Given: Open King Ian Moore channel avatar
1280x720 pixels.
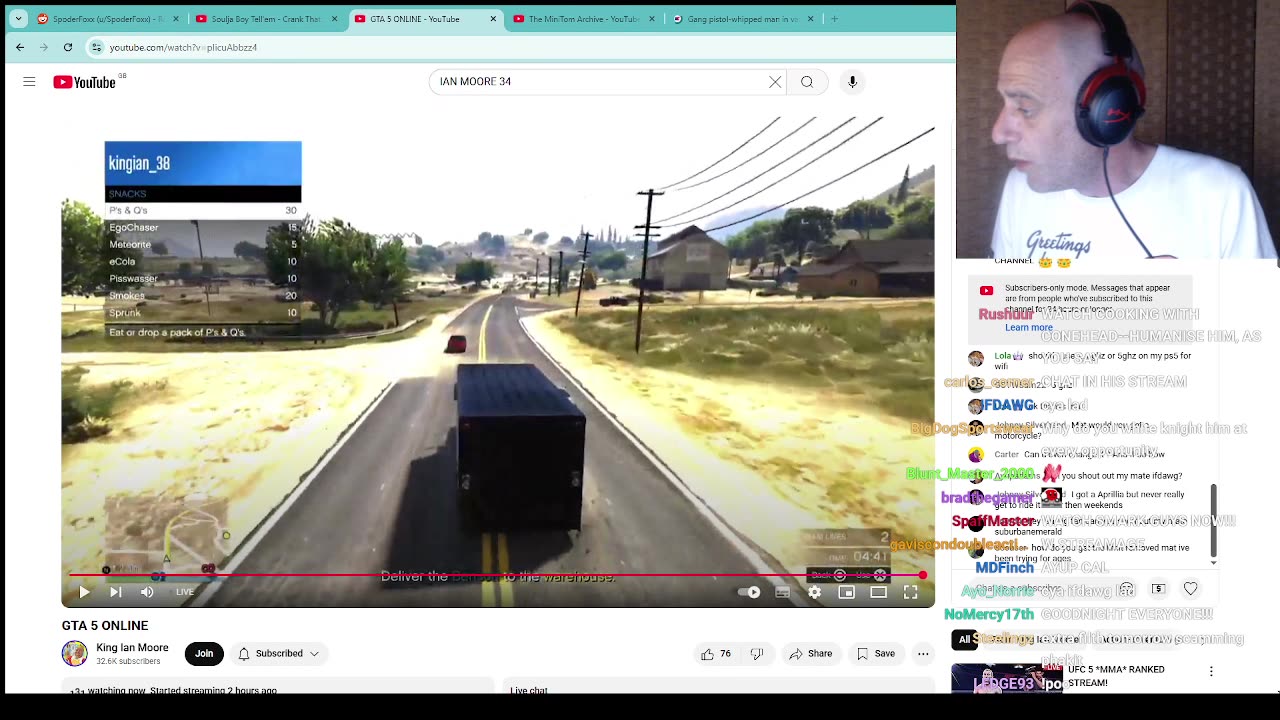Looking at the screenshot, I should [x=75, y=654].
